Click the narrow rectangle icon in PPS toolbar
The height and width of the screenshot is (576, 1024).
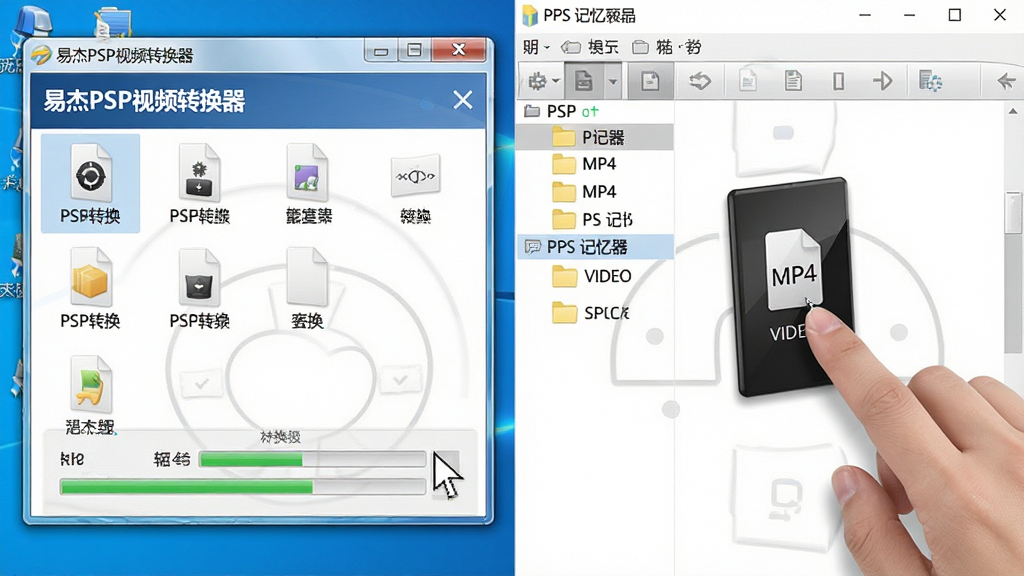tap(839, 82)
